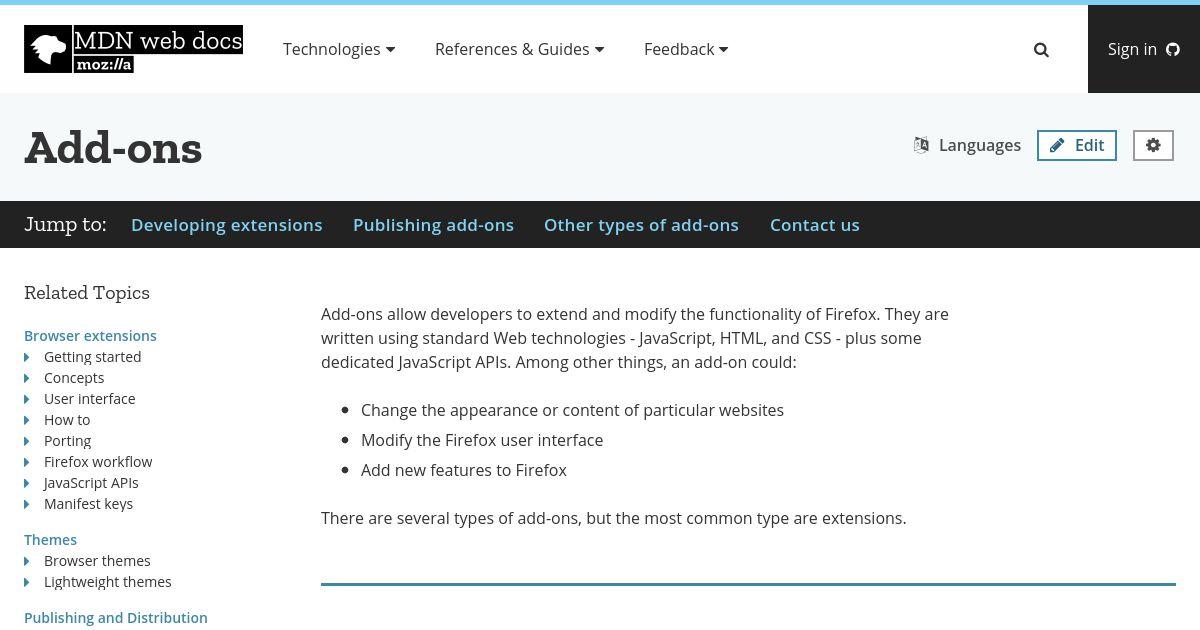Open the Technologies dropdown menu
The image size is (1200, 630).
click(x=339, y=49)
